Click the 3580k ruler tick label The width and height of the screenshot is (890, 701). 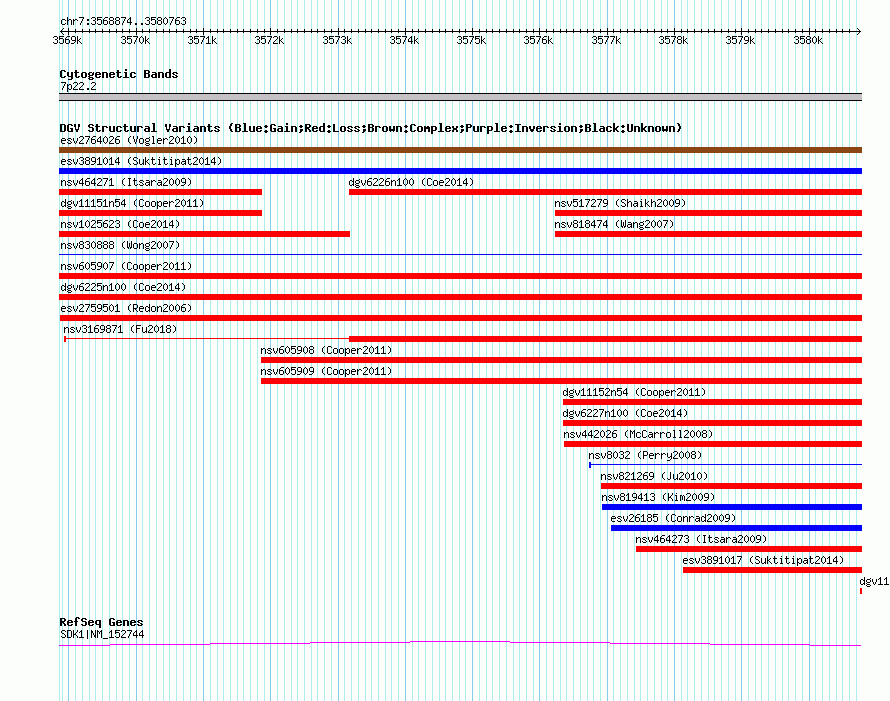(x=808, y=40)
